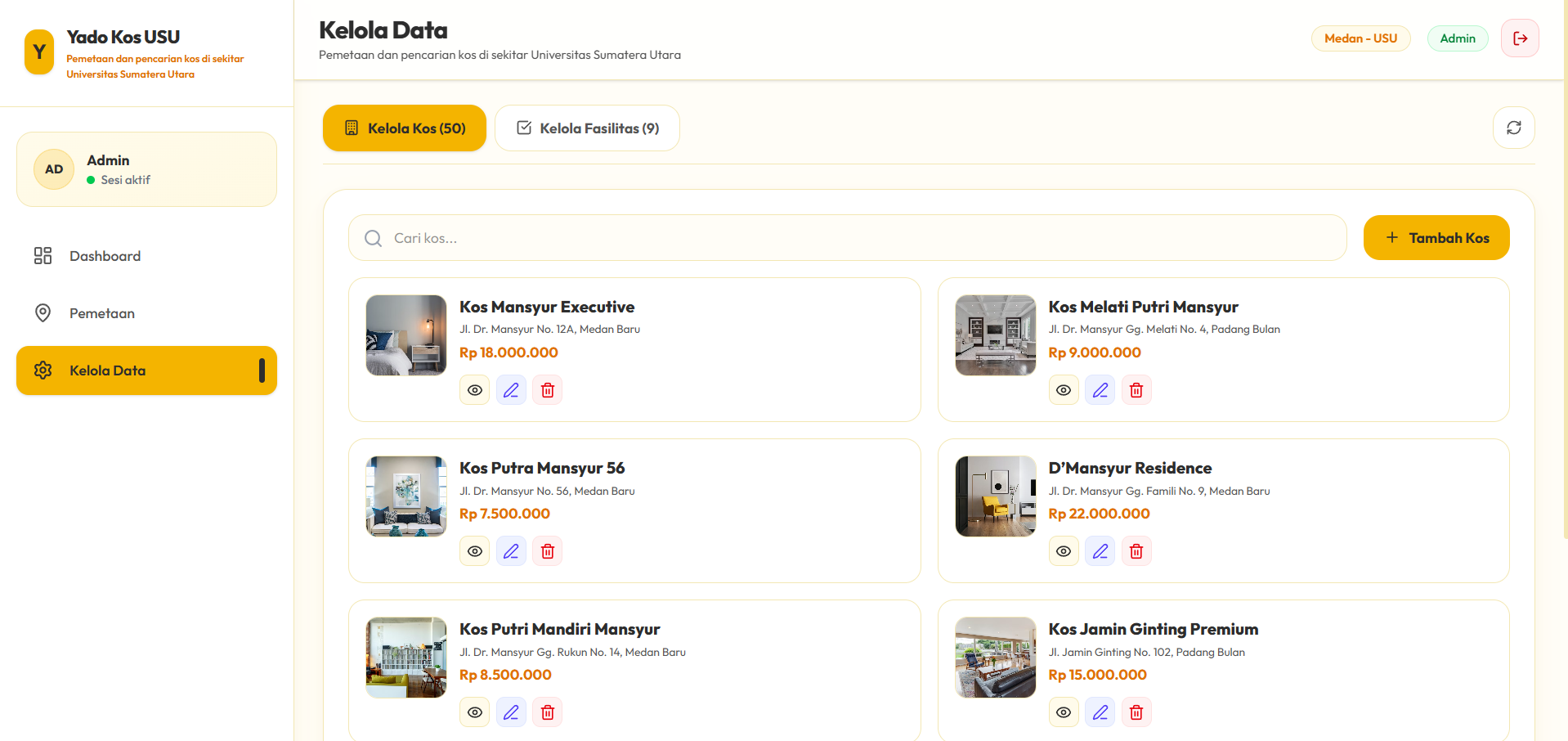Click the Medan - USU badge

tap(1360, 38)
